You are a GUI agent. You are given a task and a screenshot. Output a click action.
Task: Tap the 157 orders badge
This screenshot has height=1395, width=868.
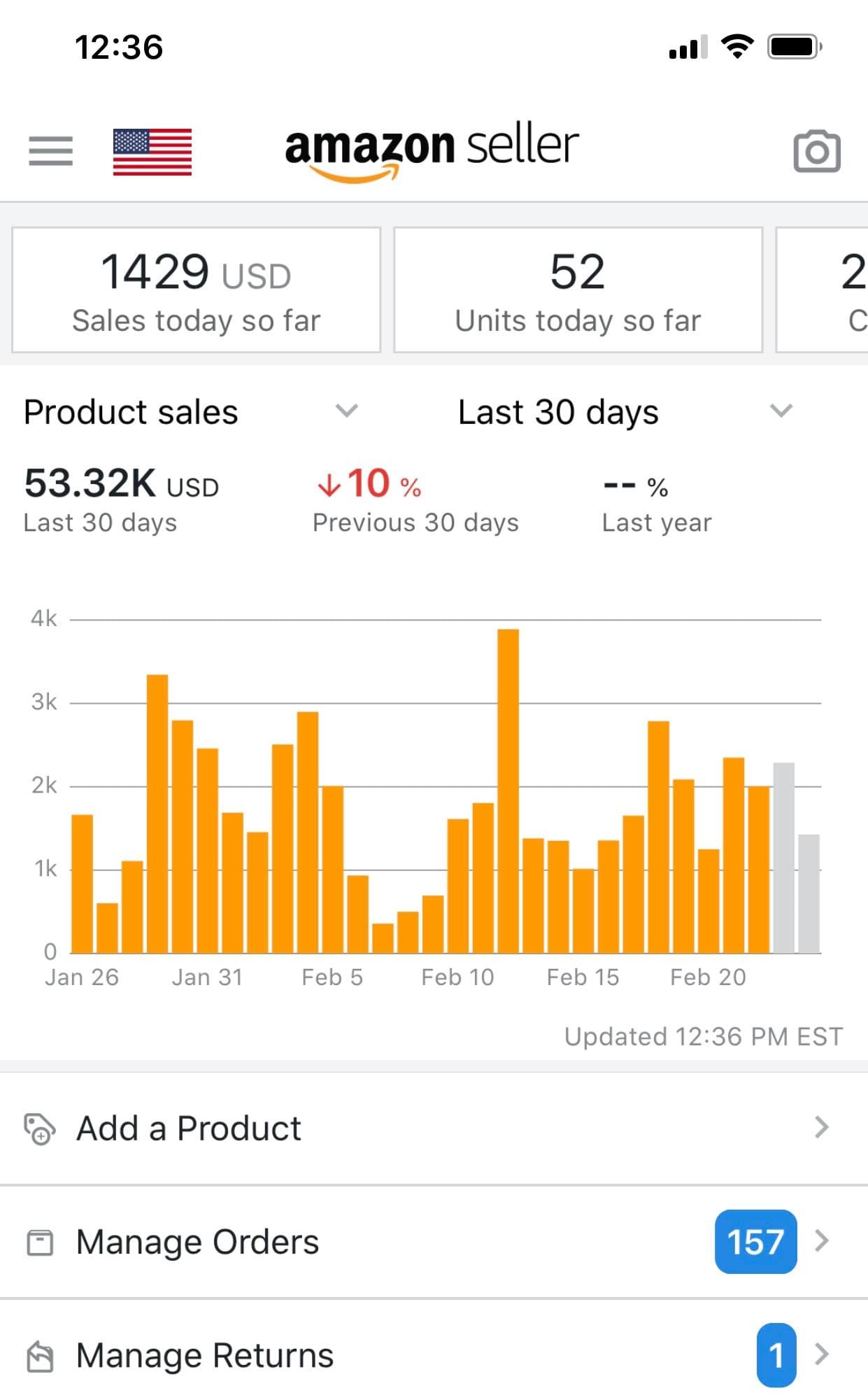pyautogui.click(x=755, y=1242)
